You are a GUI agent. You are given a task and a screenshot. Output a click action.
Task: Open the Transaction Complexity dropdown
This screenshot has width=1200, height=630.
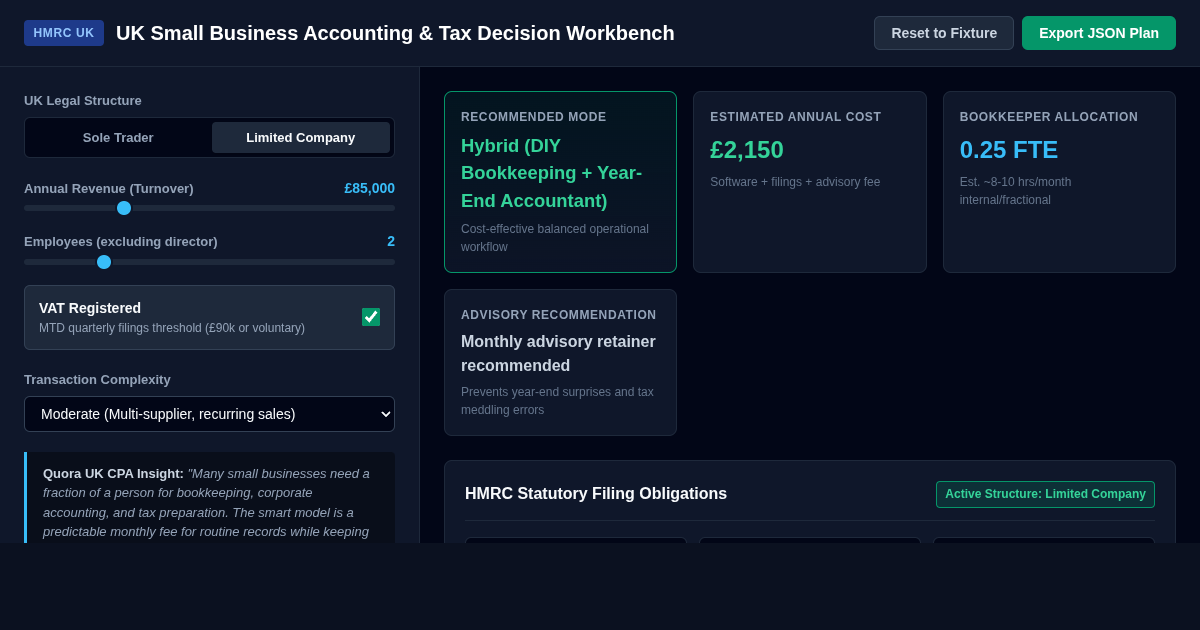[210, 414]
